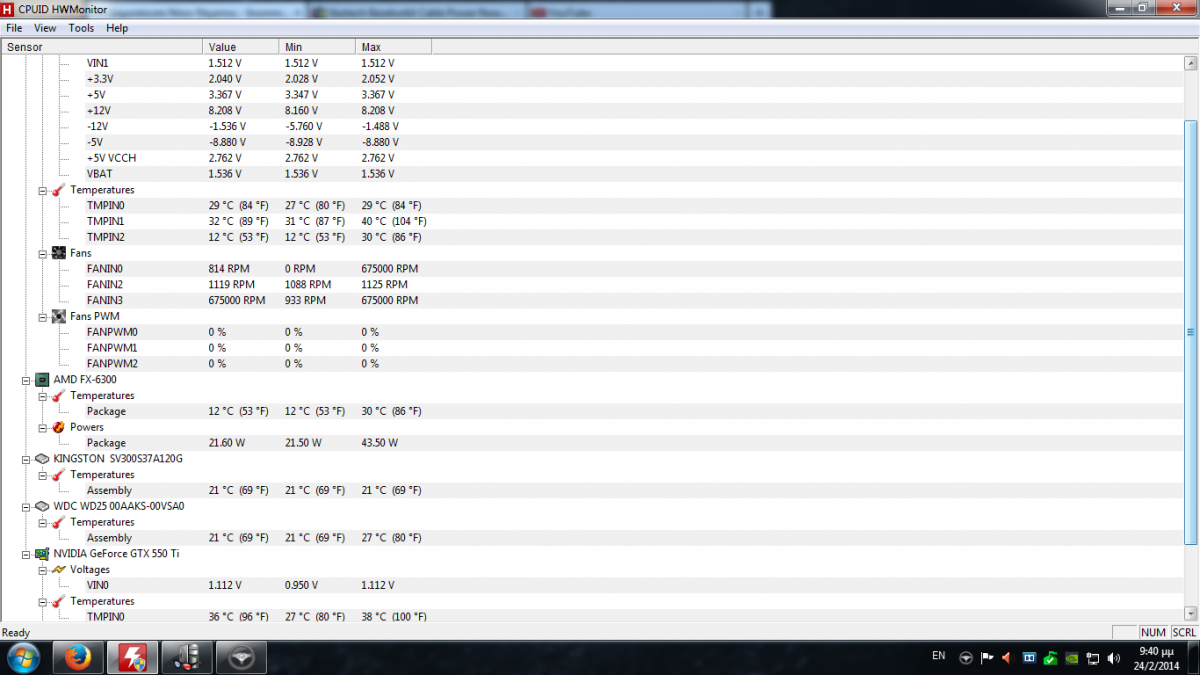This screenshot has height=675, width=1200.
Task: Open the Tools menu
Action: pyautogui.click(x=81, y=28)
